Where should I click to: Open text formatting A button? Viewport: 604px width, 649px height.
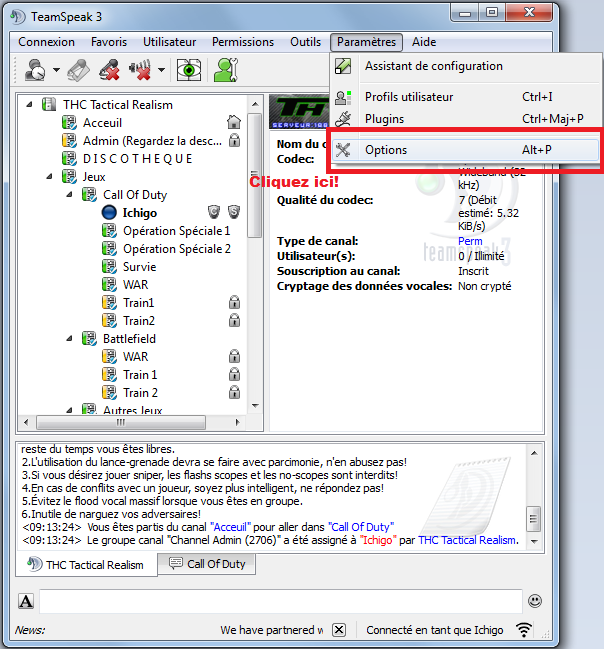(26, 601)
